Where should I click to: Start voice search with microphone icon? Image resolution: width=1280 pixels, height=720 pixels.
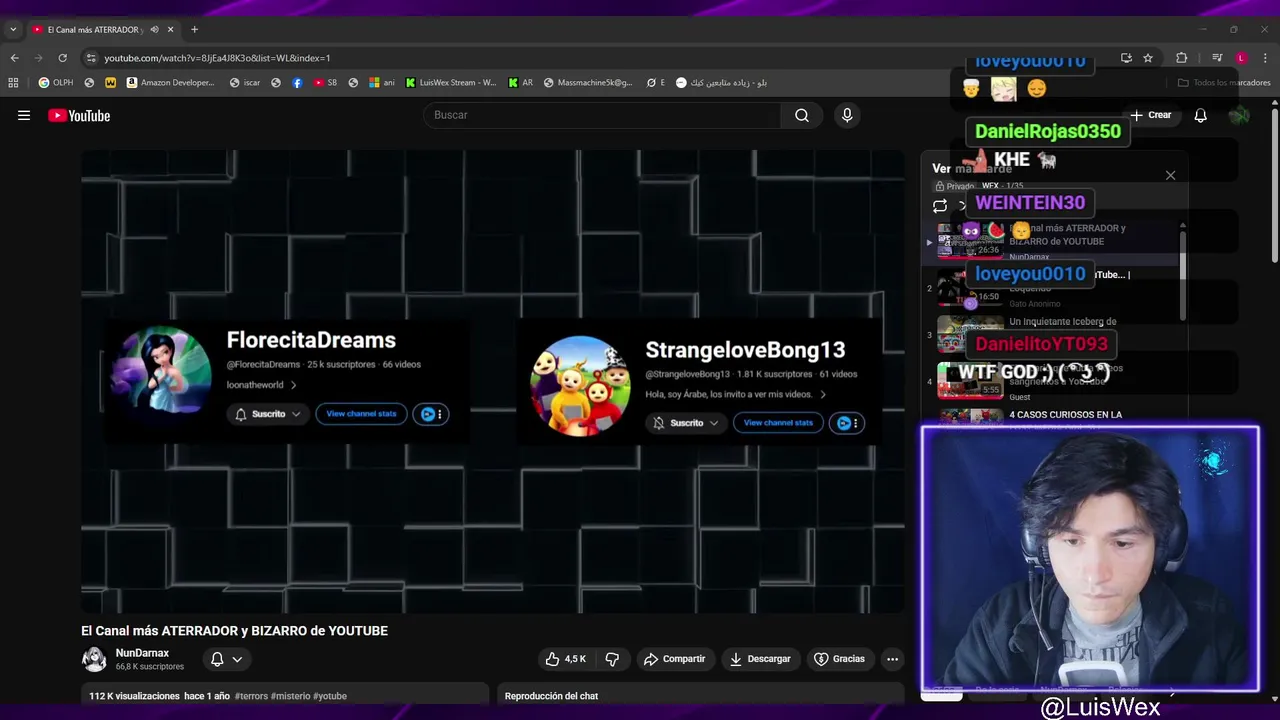coord(847,115)
